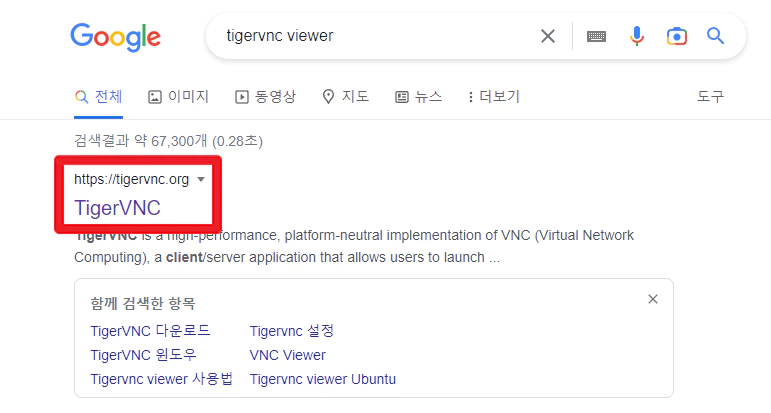Image resolution: width=771 pixels, height=413 pixels.
Task: Open the VNC Viewer related search
Action: [288, 355]
